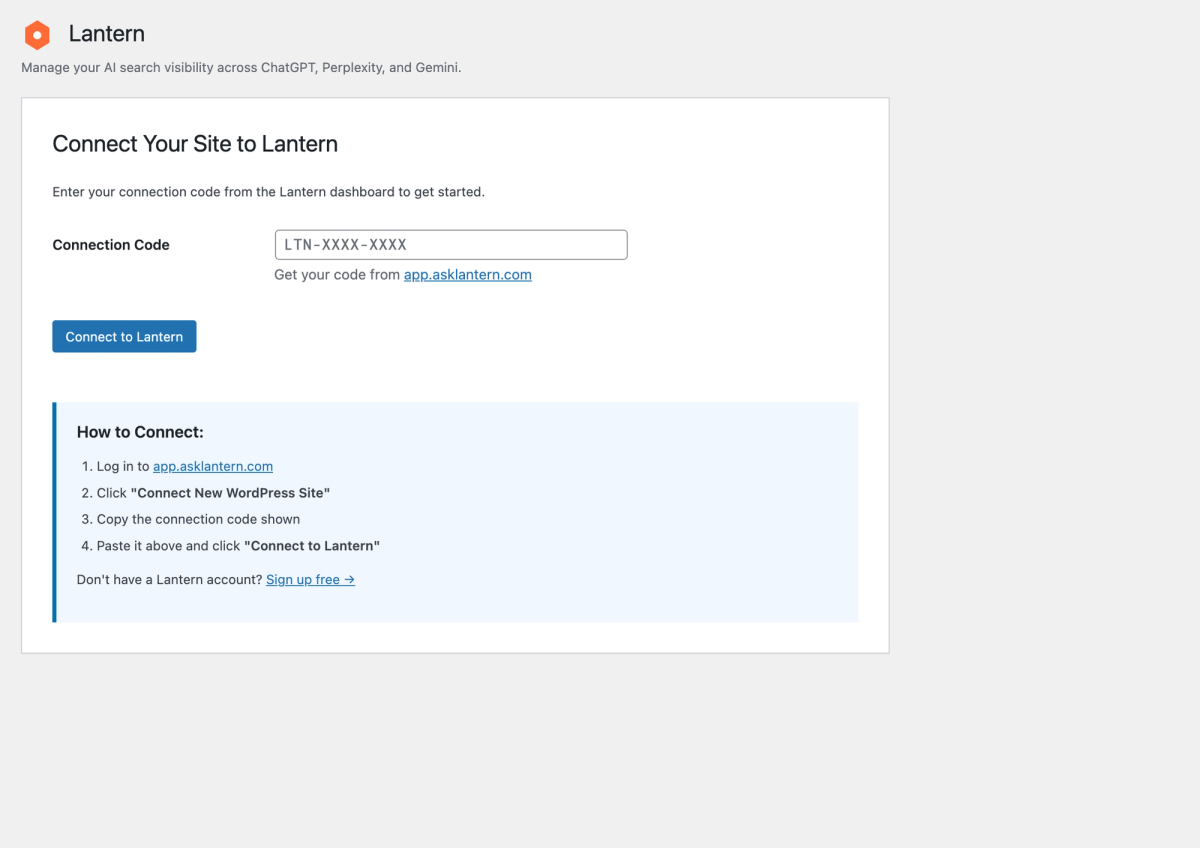Click the Don't have a Lantern account text

pos(168,579)
